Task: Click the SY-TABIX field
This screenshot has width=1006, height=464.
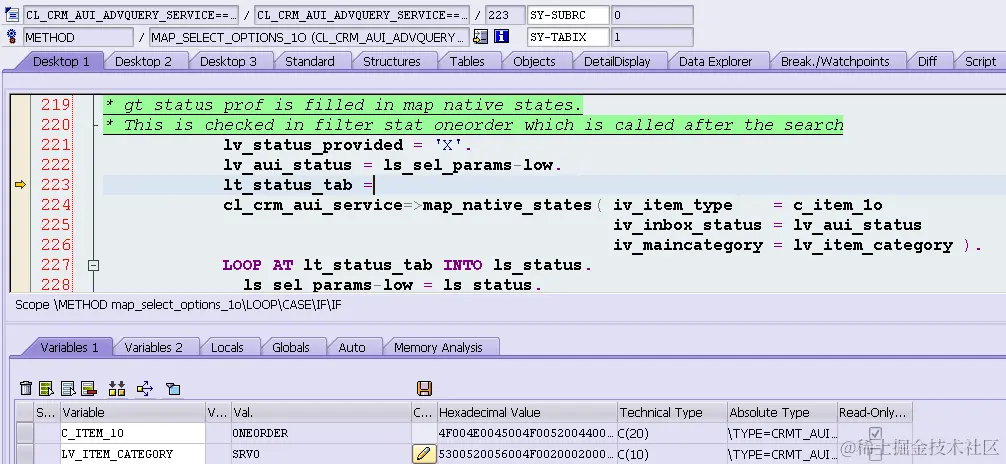Action: (x=568, y=37)
